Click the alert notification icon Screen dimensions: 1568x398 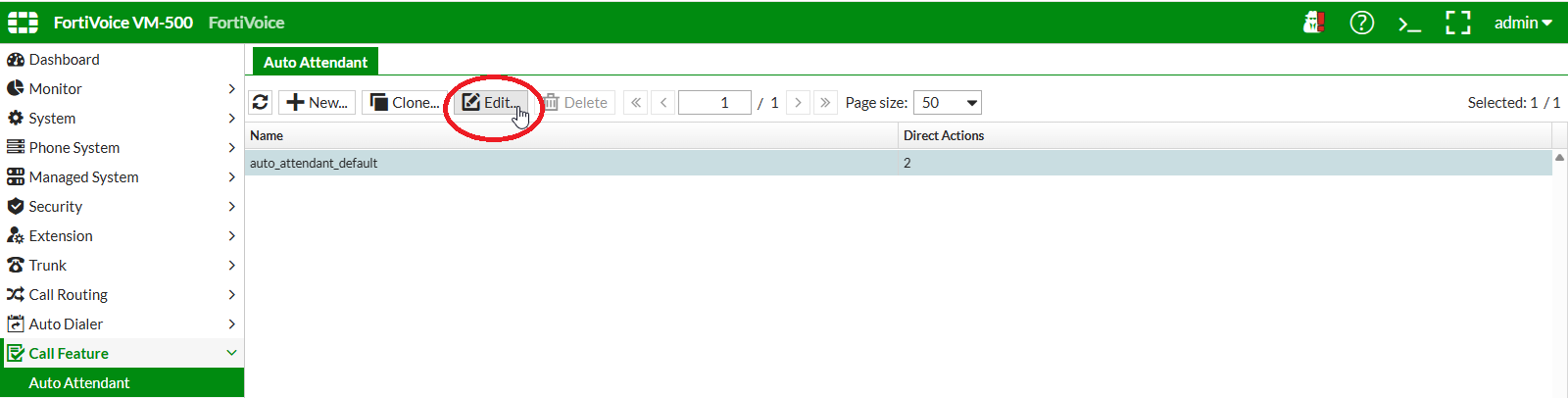pos(1314,23)
